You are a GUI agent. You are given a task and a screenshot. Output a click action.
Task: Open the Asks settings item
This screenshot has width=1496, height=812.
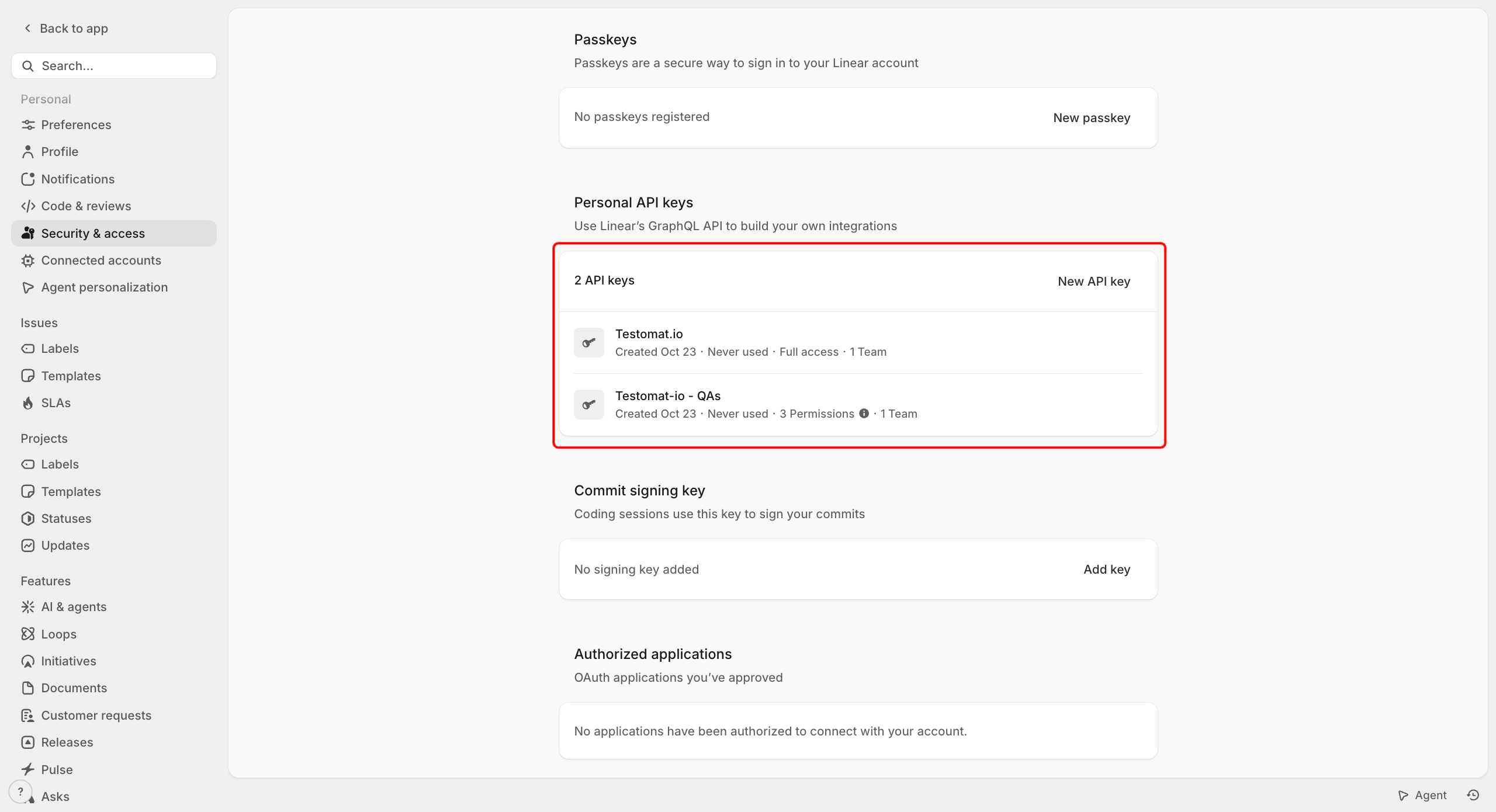[x=114, y=796]
